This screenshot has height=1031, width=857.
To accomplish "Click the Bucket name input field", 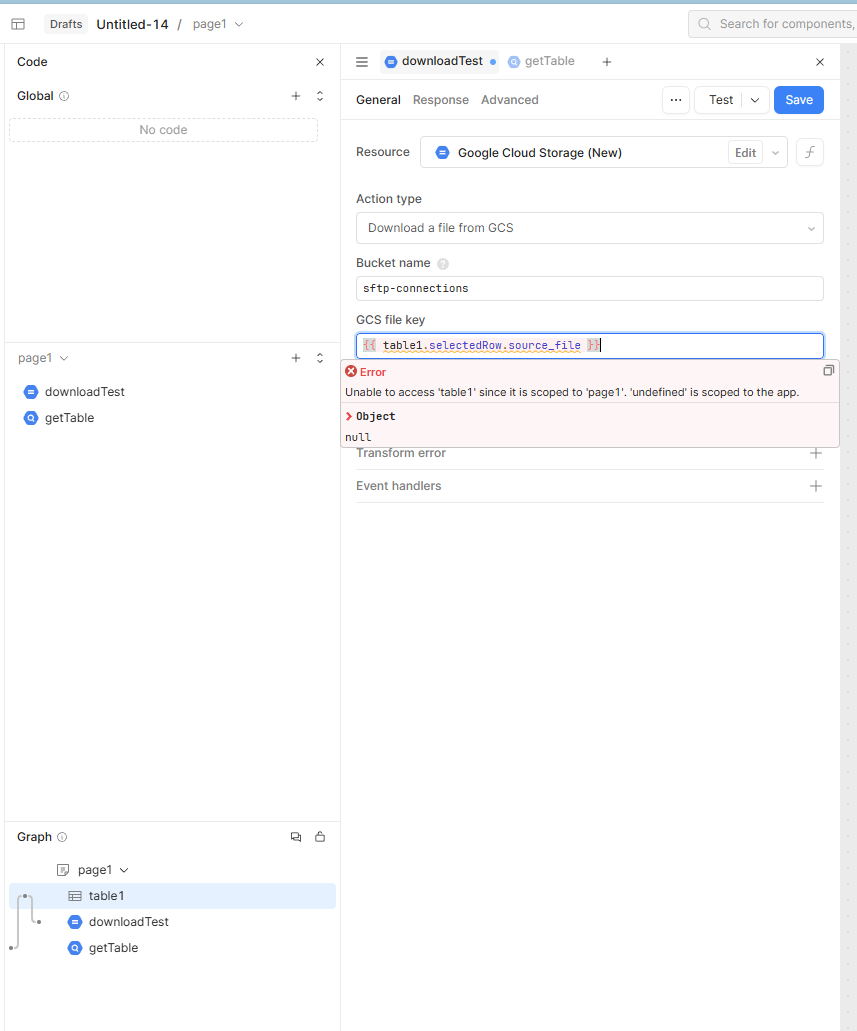I will click(589, 288).
